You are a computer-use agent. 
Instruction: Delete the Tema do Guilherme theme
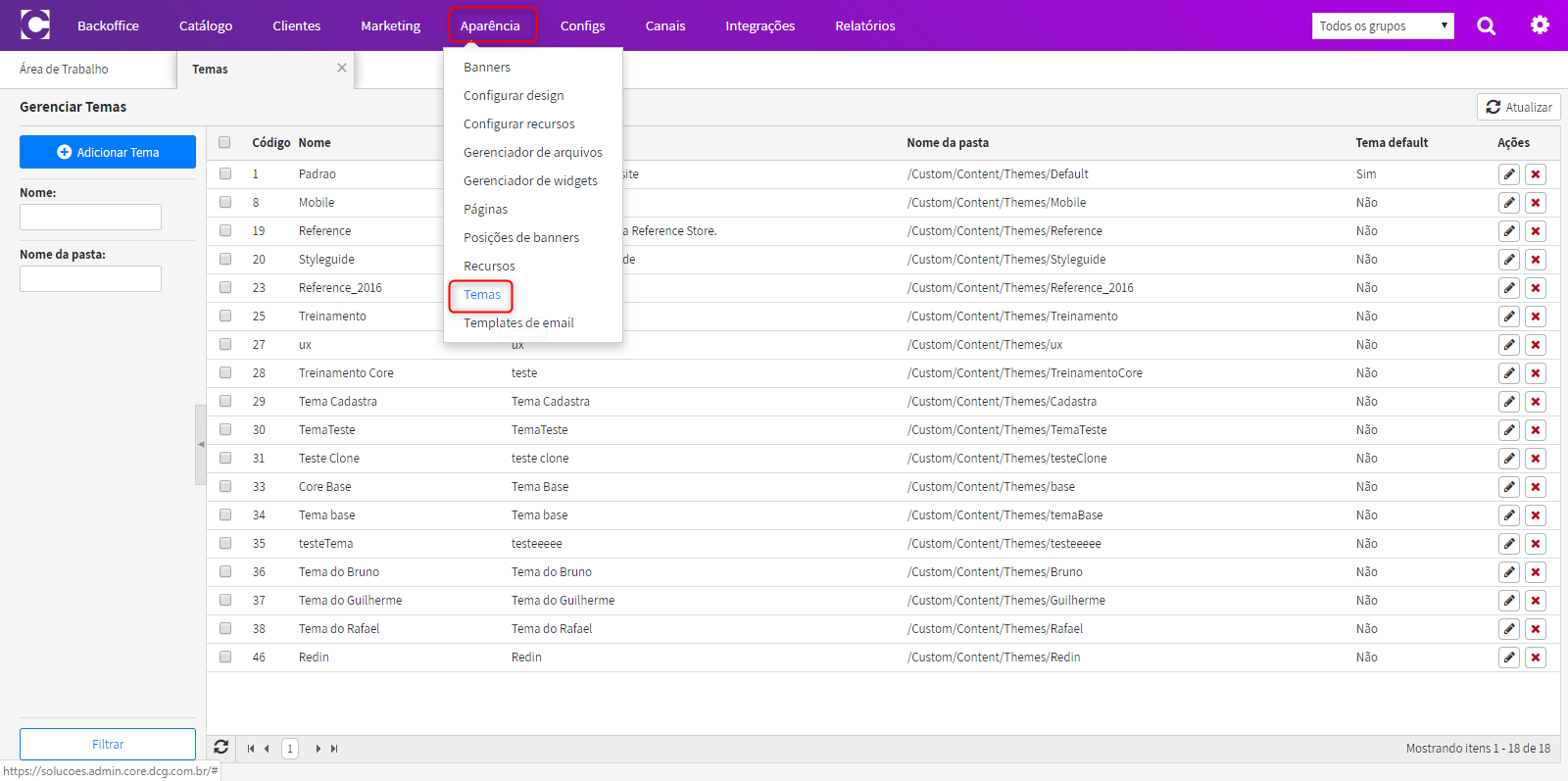point(1536,601)
